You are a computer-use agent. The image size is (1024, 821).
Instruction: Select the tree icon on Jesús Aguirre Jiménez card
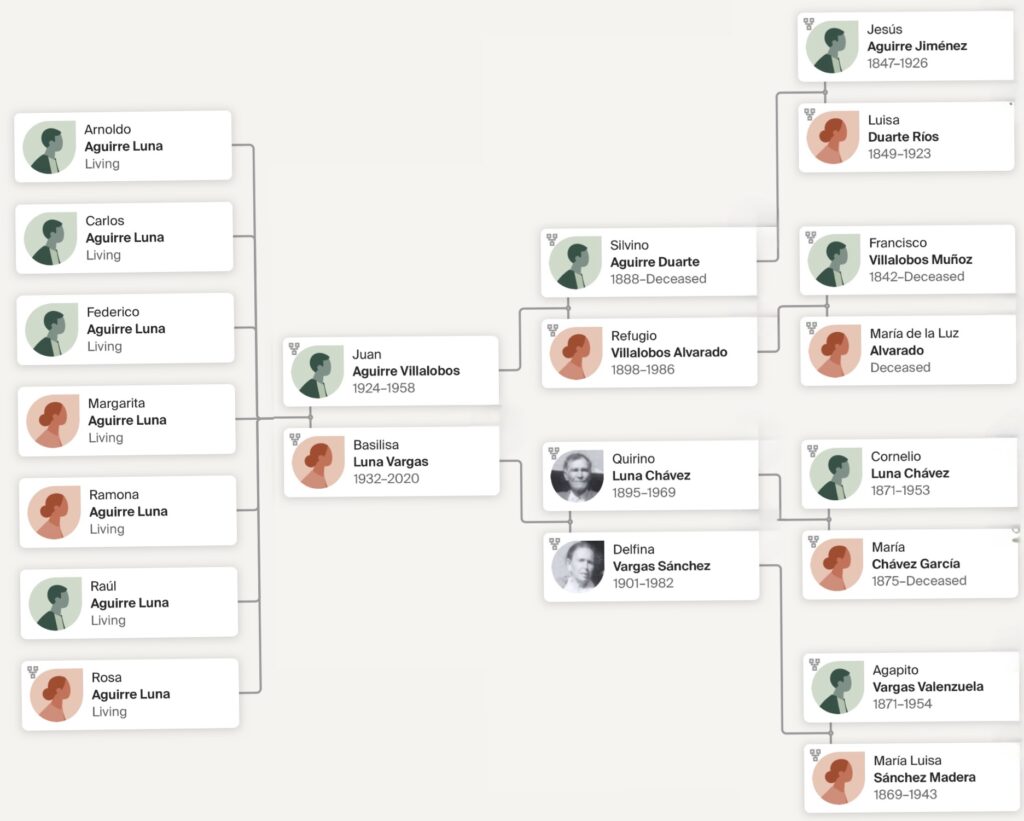click(x=809, y=24)
